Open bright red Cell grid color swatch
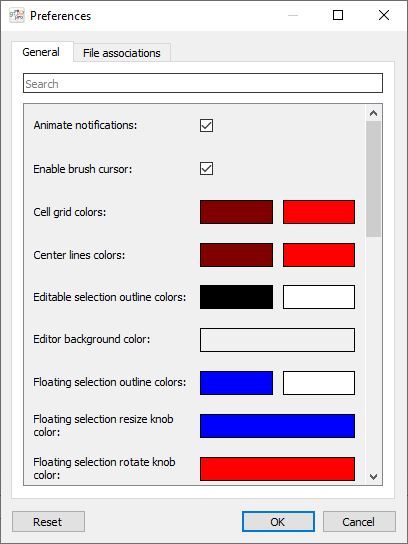408x544 pixels. tap(319, 212)
